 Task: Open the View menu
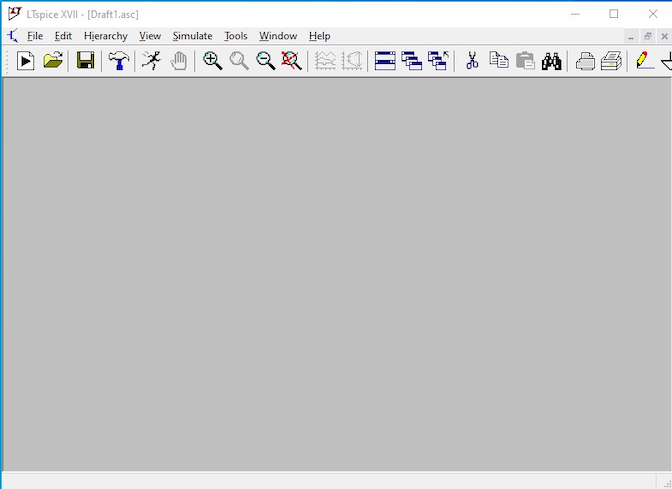(x=150, y=36)
